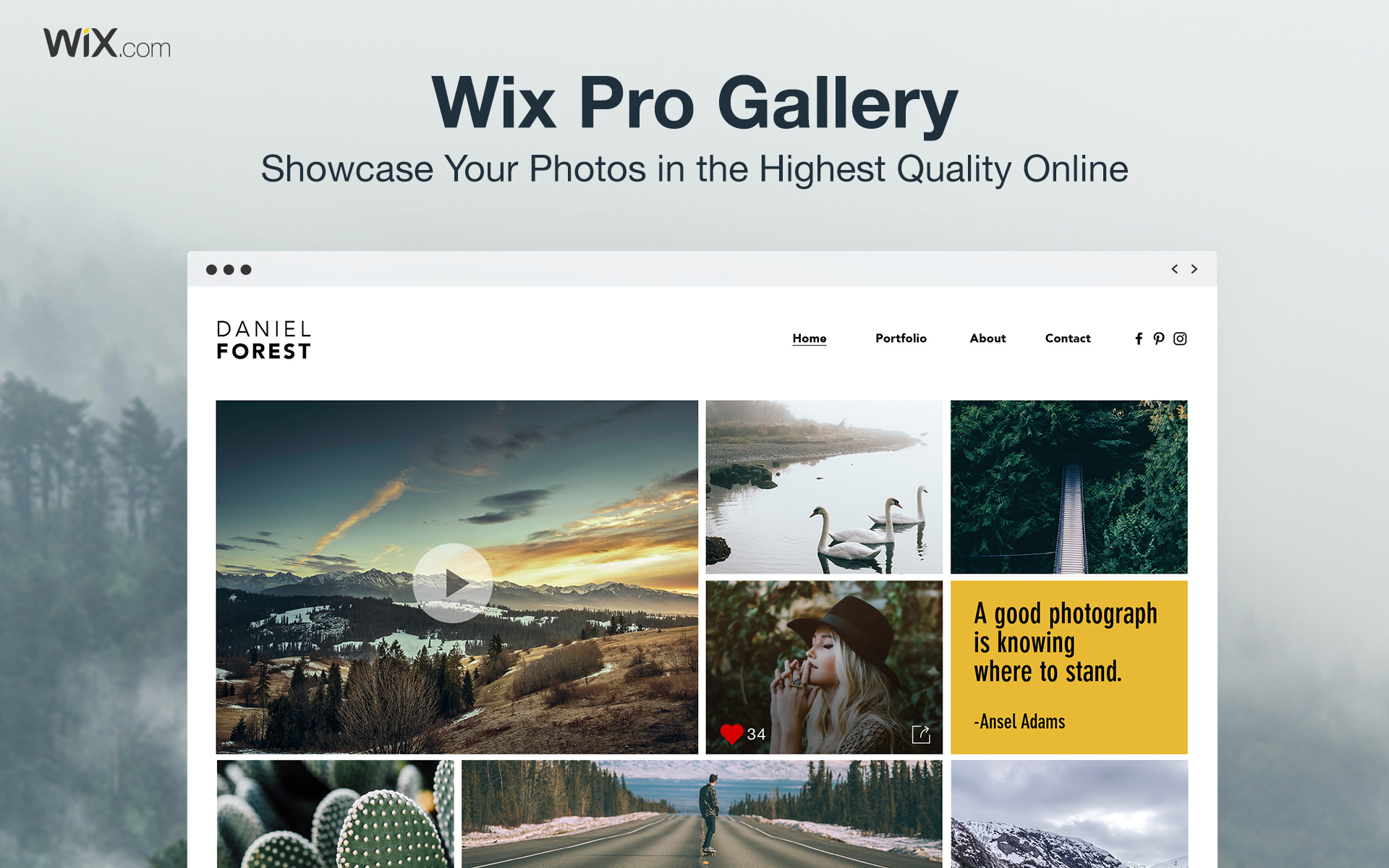The image size is (1389, 868).
Task: Play the mountain sunset video
Action: 453,583
